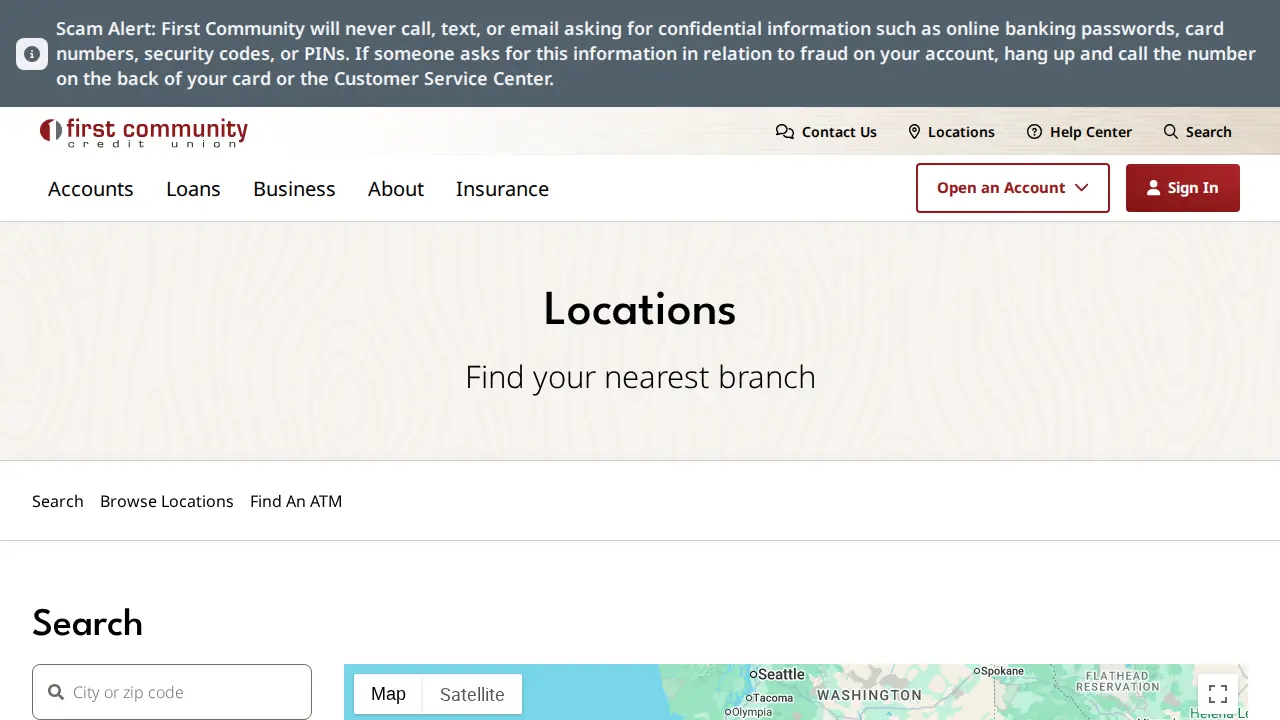Switch the map to Map view
Image resolution: width=1280 pixels, height=720 pixels.
(388, 694)
